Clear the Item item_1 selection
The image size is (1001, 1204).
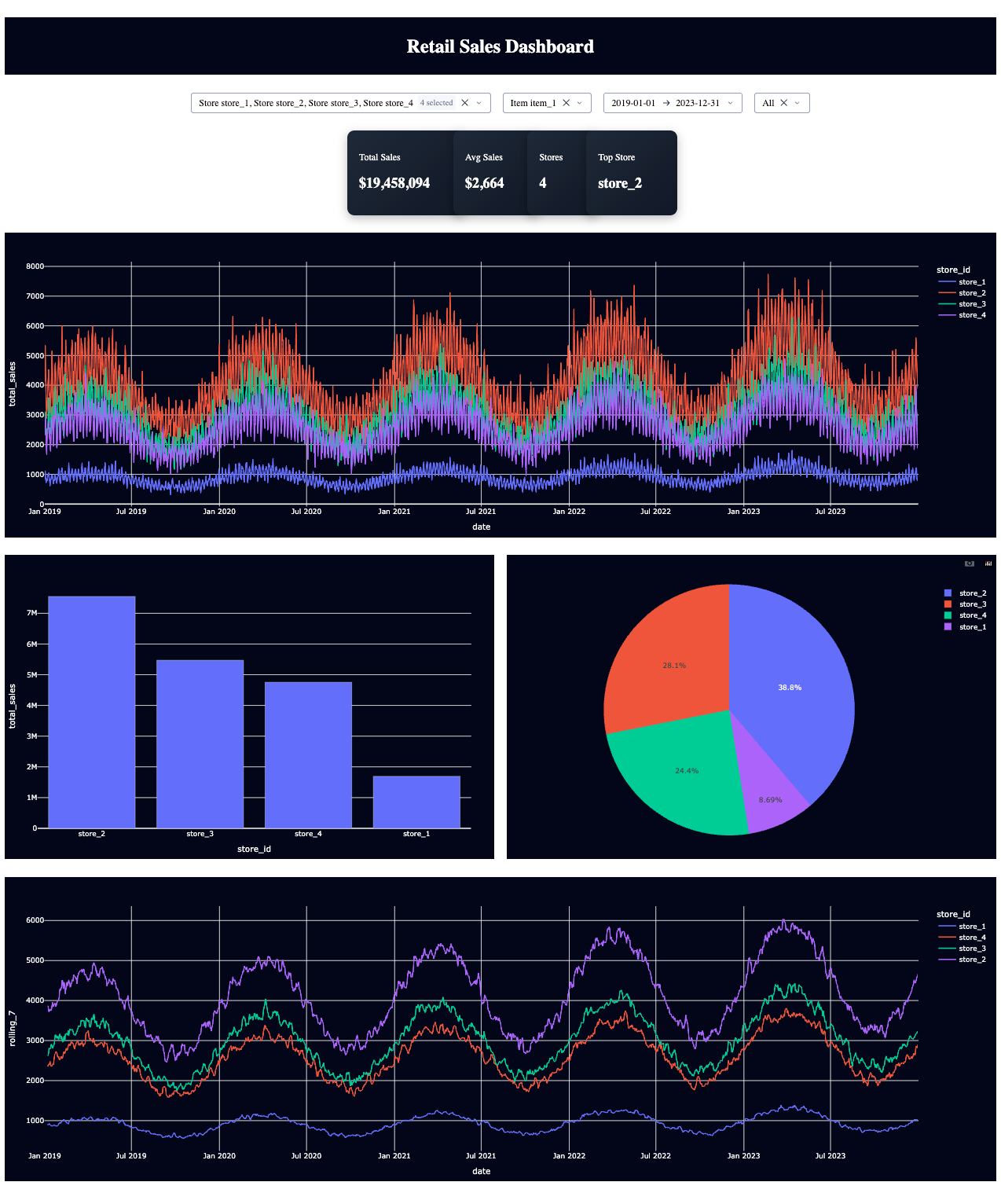tap(566, 103)
